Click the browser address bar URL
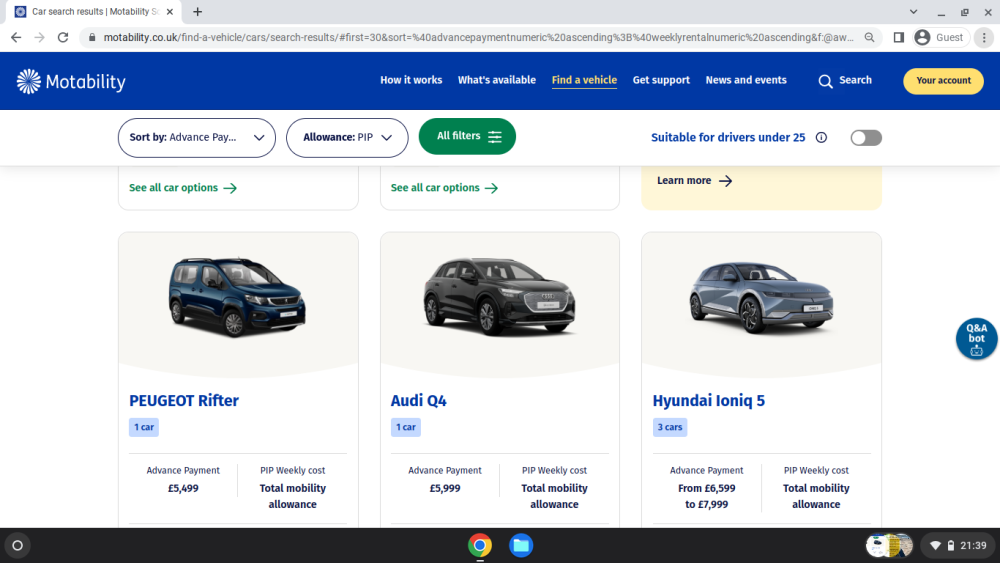 pos(478,38)
